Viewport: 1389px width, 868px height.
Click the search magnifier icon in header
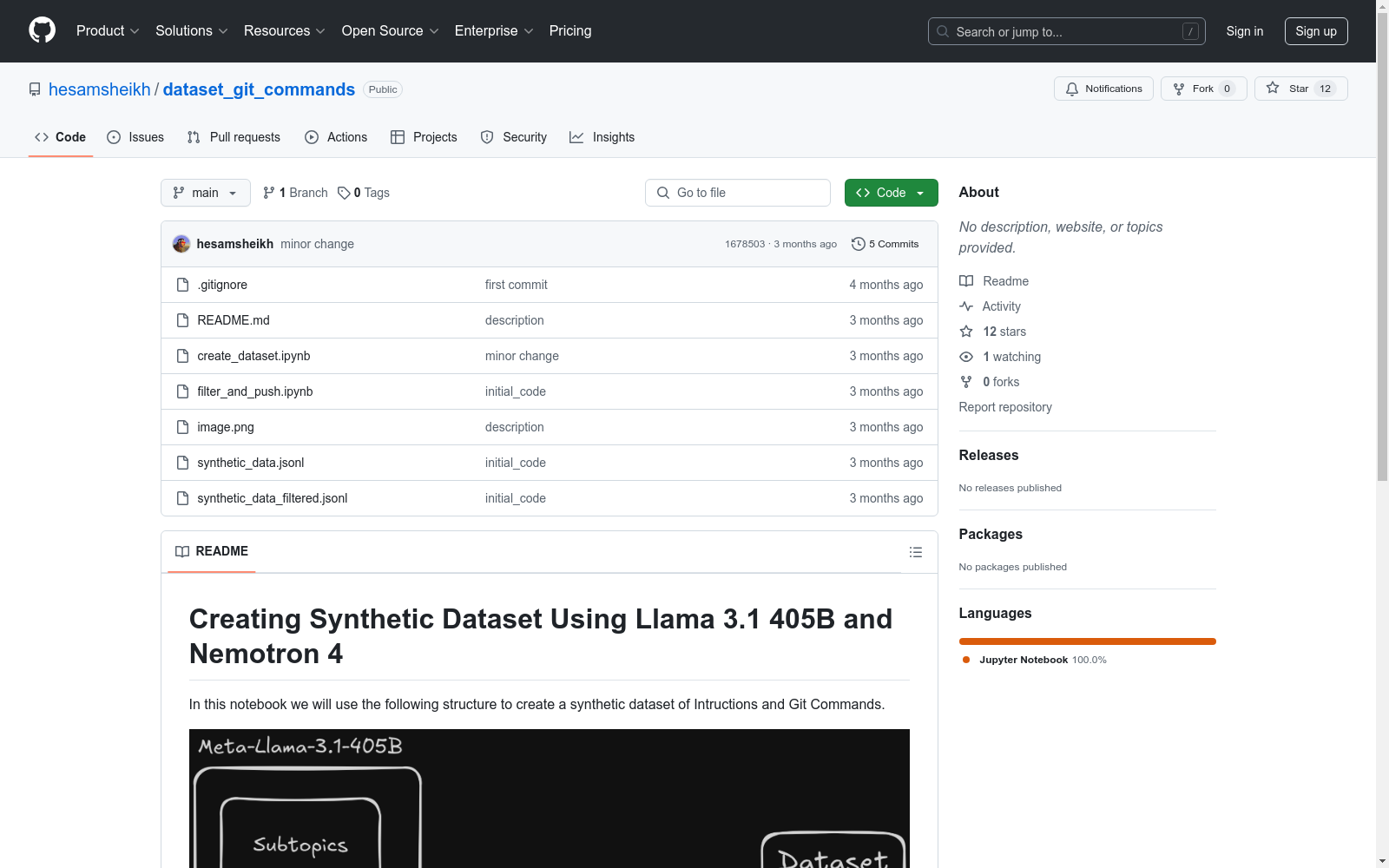[x=943, y=31]
